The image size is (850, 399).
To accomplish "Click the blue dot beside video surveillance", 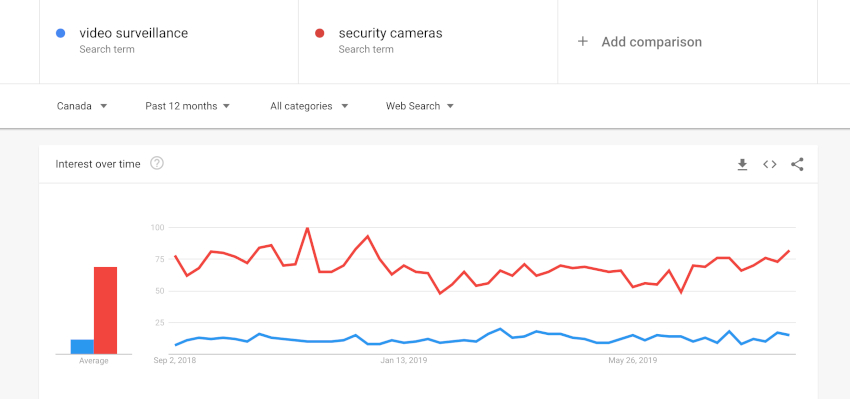I will pos(61,34).
